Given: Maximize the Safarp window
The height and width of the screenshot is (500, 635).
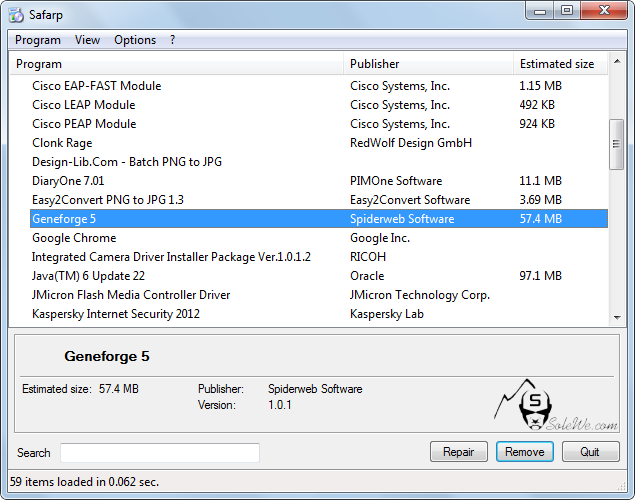Looking at the screenshot, I should [x=567, y=11].
